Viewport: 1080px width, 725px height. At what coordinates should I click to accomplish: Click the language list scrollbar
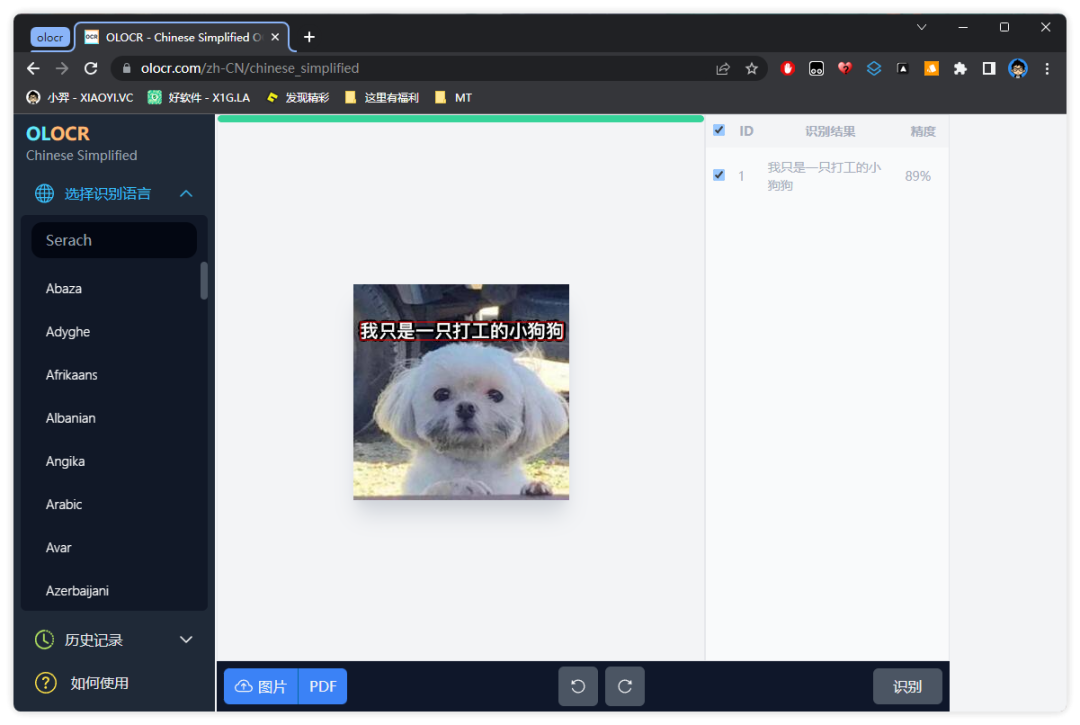click(204, 281)
